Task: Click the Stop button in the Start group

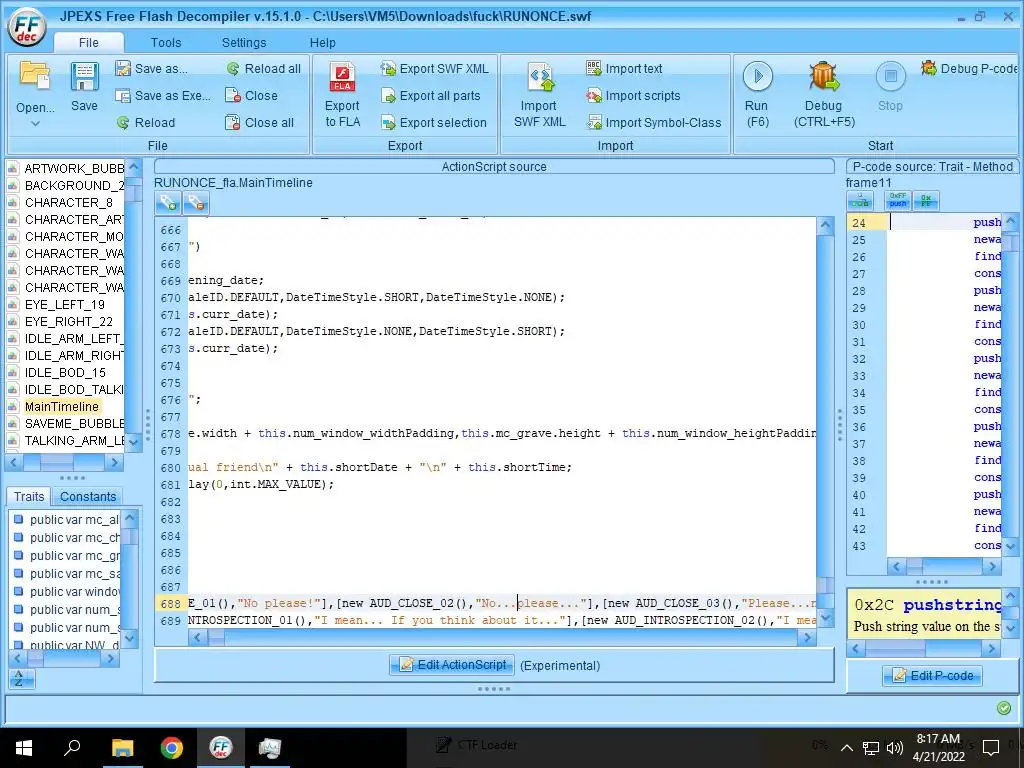Action: (x=890, y=87)
